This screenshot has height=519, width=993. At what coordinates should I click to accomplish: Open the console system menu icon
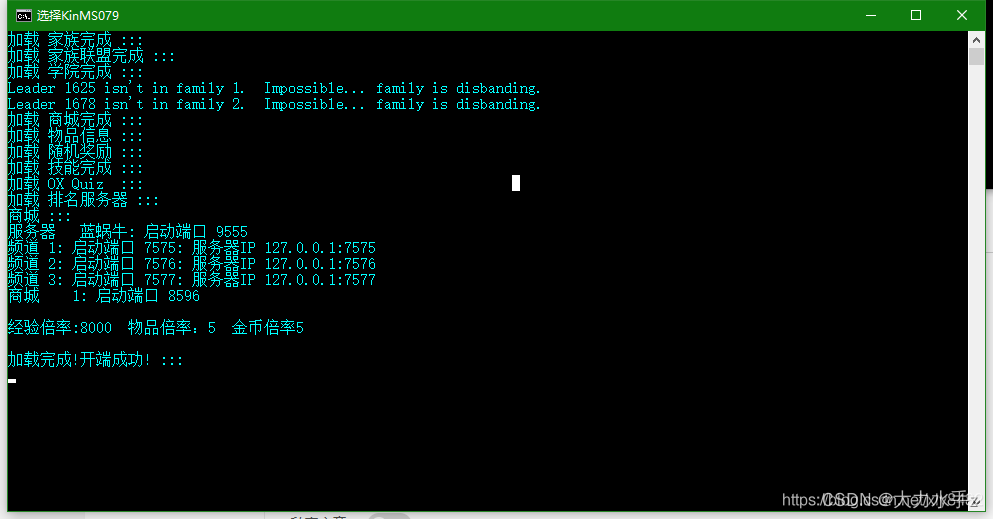pyautogui.click(x=24, y=15)
